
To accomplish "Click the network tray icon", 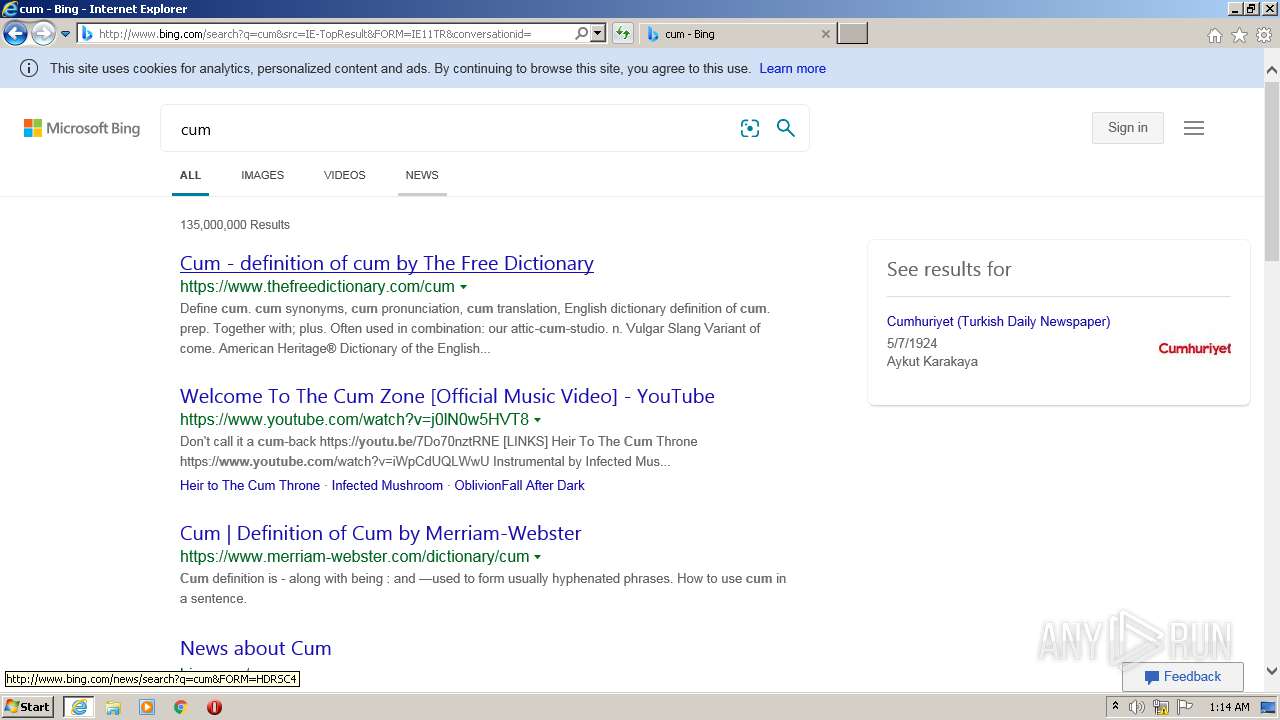I will click(x=1161, y=707).
